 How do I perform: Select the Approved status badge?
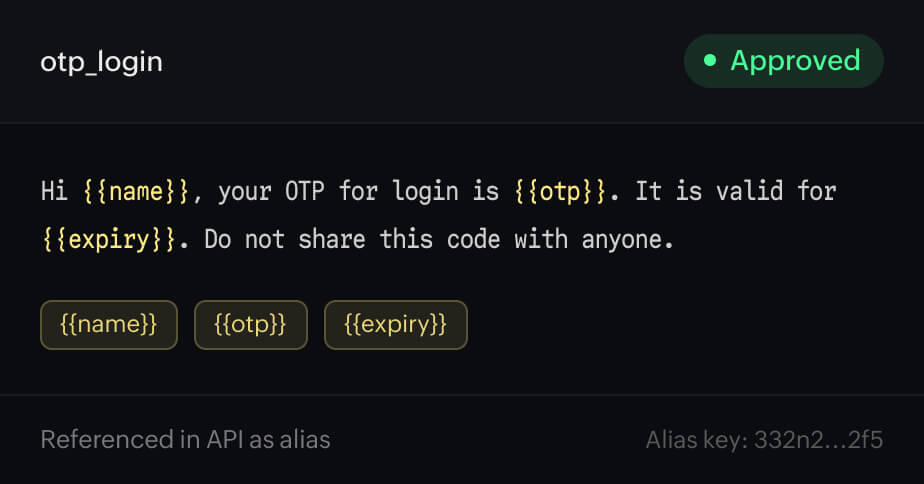tap(784, 61)
